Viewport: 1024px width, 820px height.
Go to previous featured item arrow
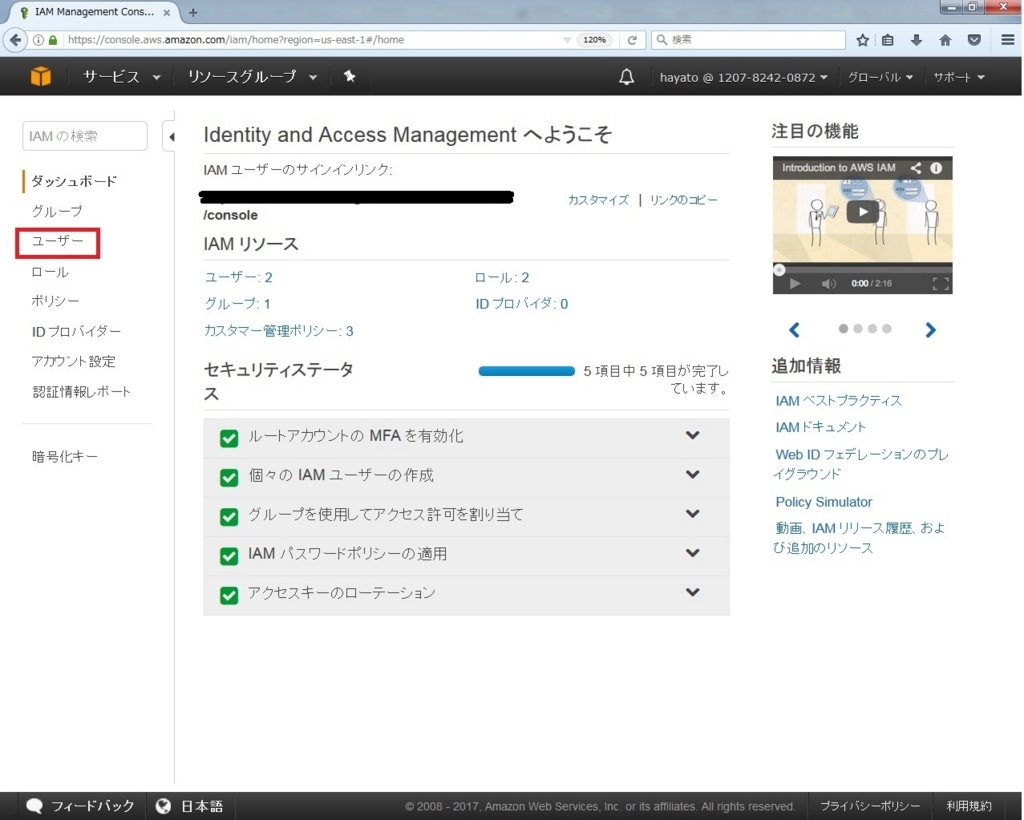click(x=794, y=330)
